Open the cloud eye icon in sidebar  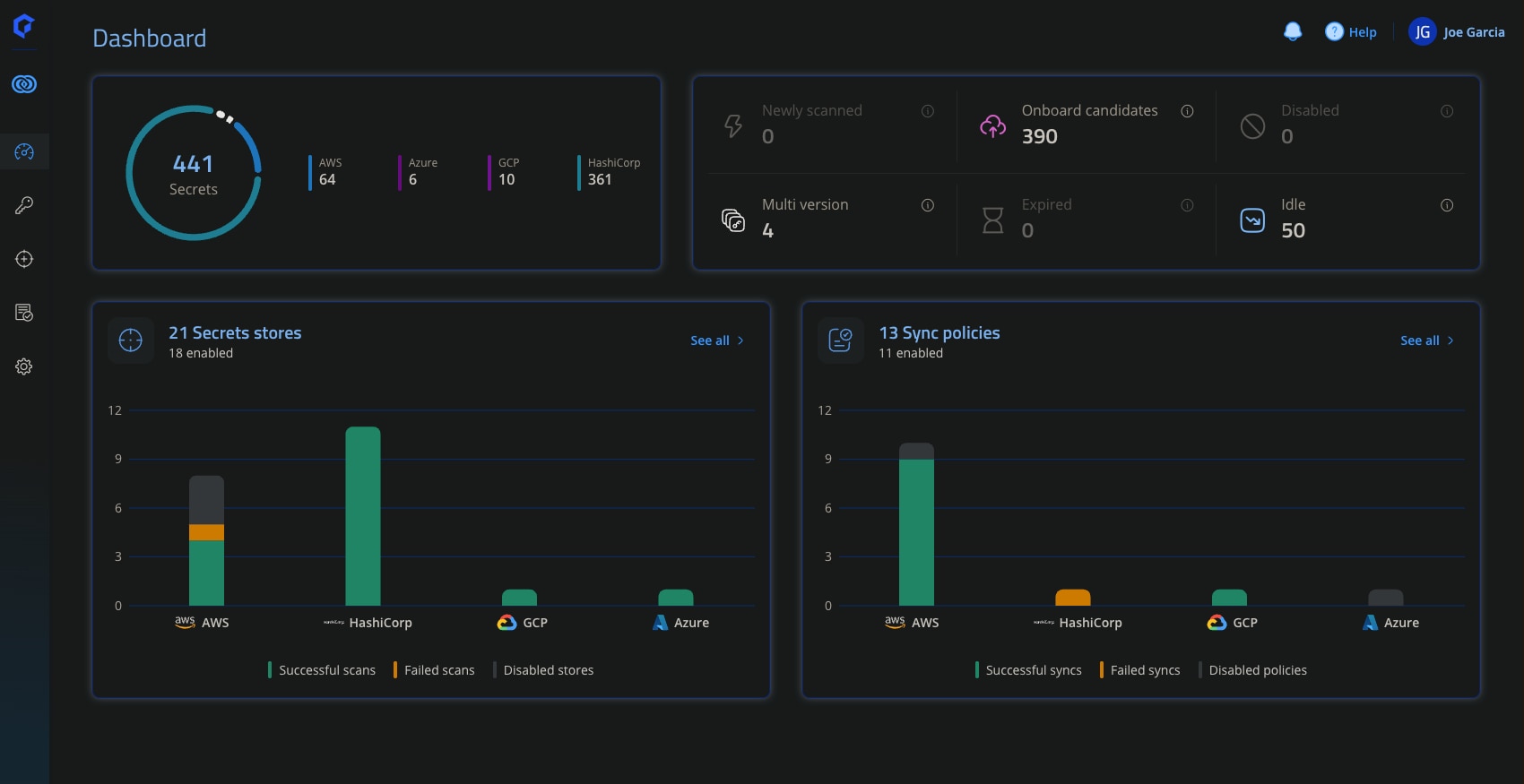24,84
